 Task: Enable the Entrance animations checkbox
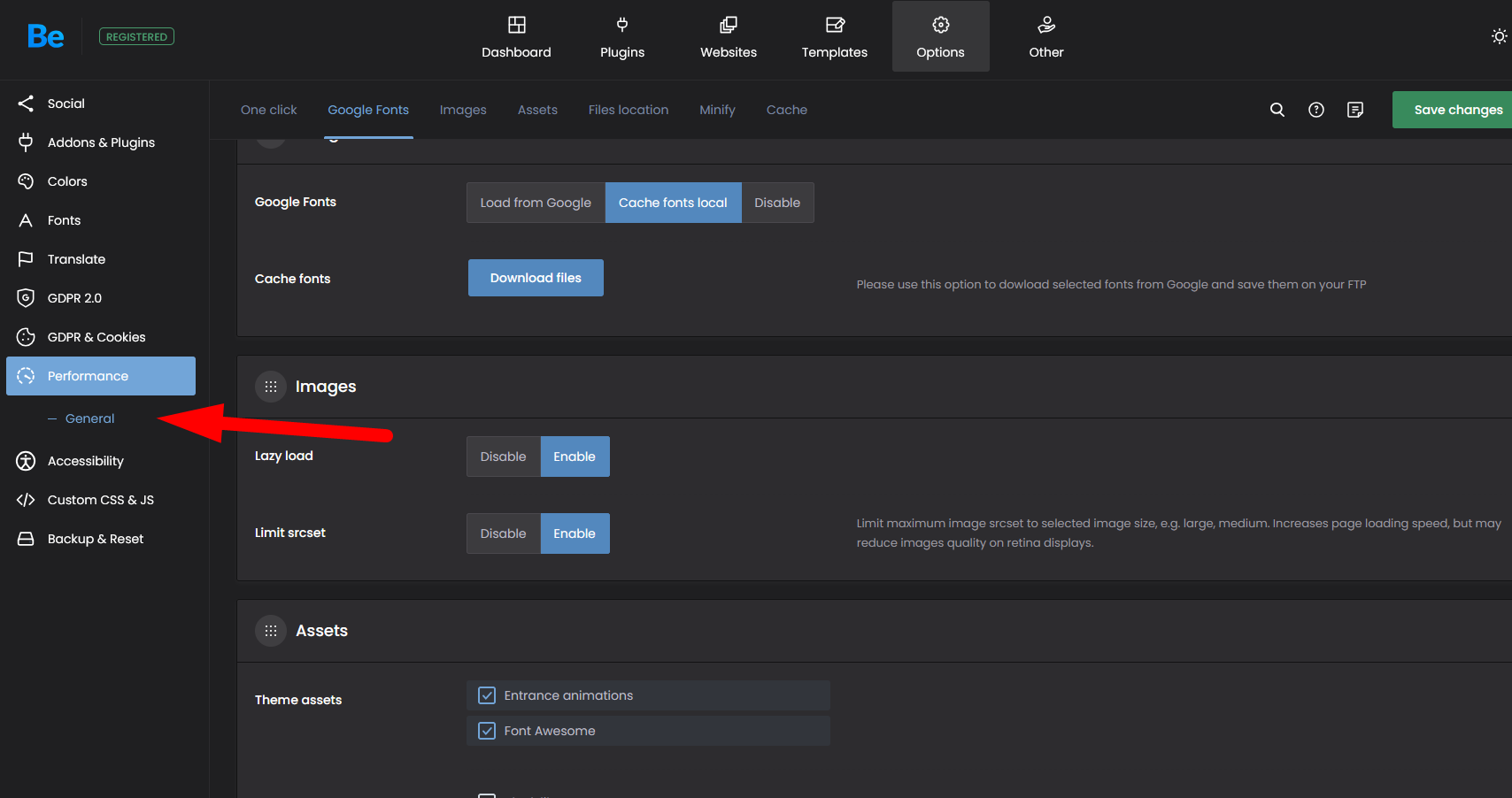(x=487, y=695)
